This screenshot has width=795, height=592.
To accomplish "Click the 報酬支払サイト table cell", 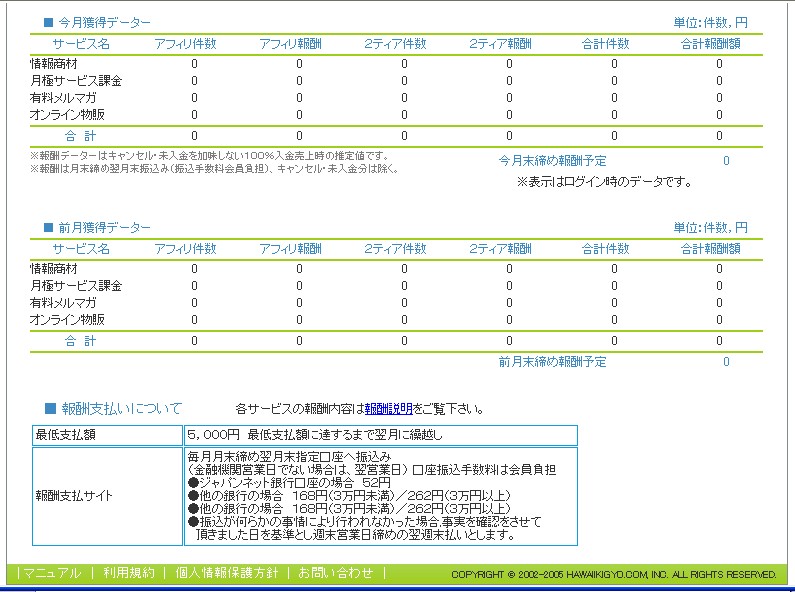I will (107, 496).
